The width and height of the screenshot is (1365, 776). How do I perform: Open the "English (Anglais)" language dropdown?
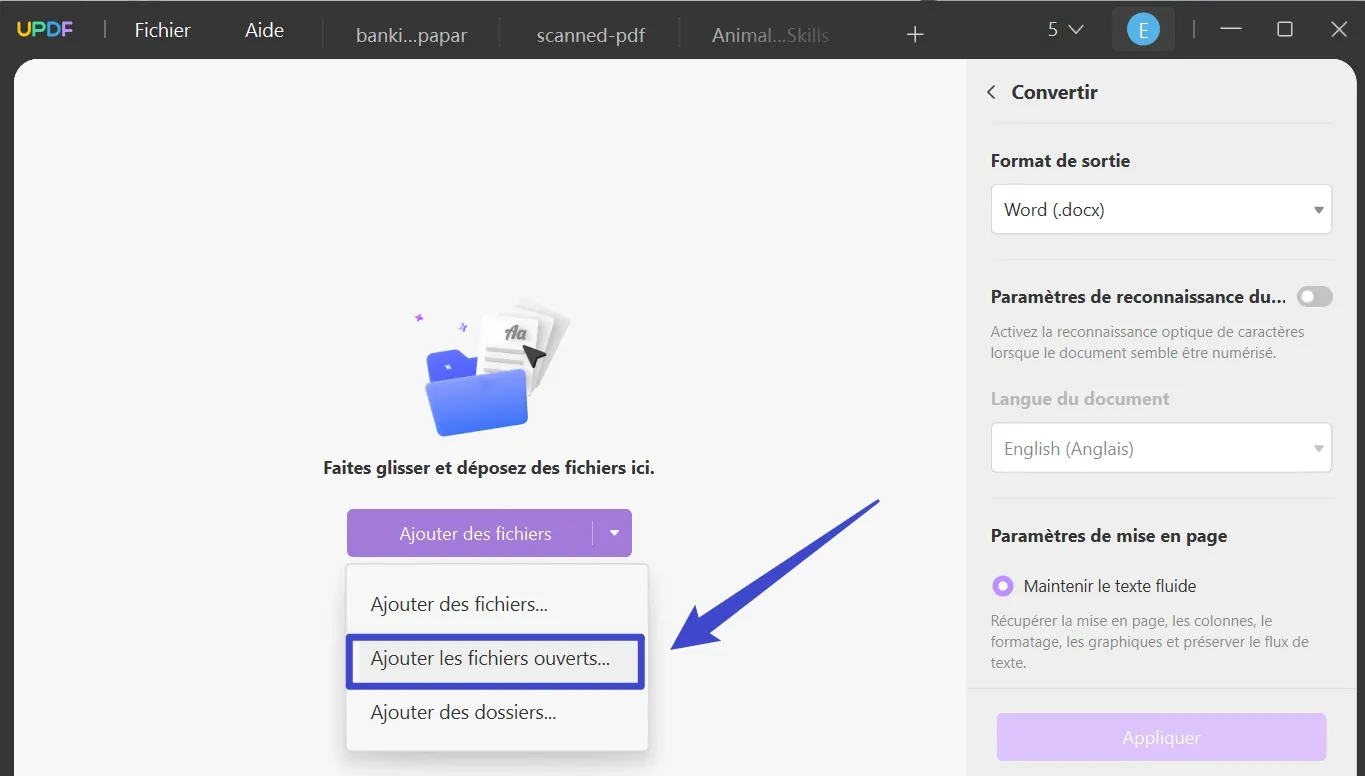coord(1159,448)
